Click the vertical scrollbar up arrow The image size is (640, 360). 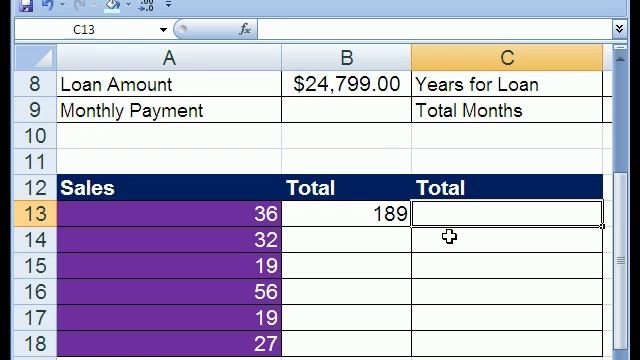pos(620,59)
